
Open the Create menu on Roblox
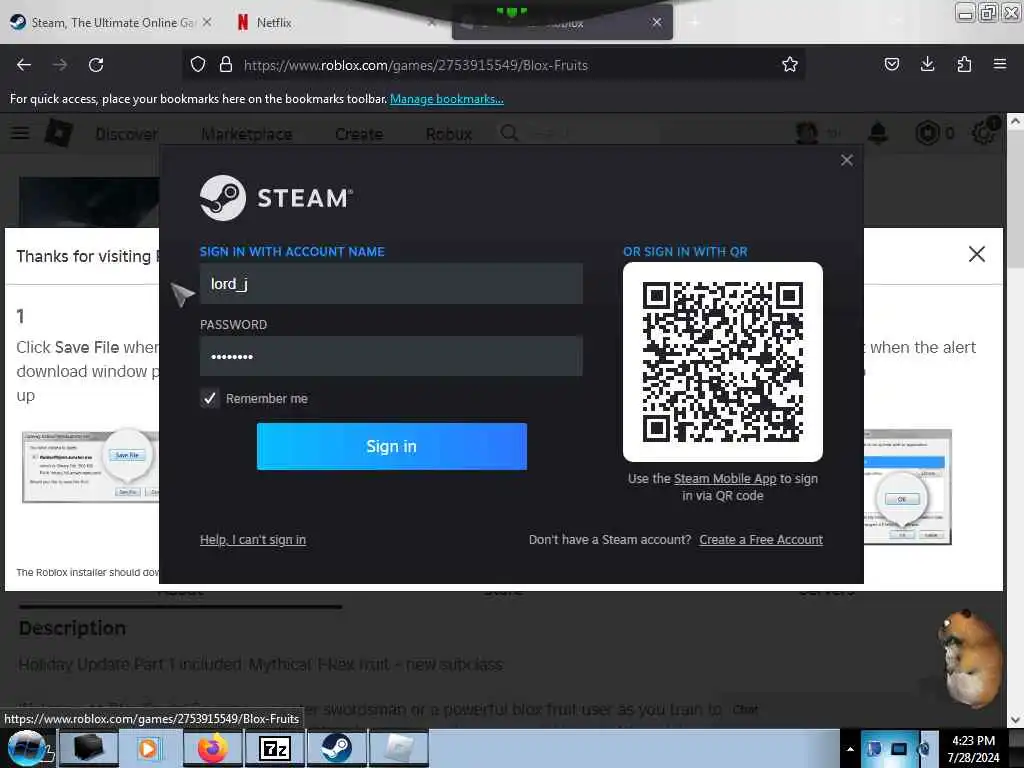coord(359,134)
